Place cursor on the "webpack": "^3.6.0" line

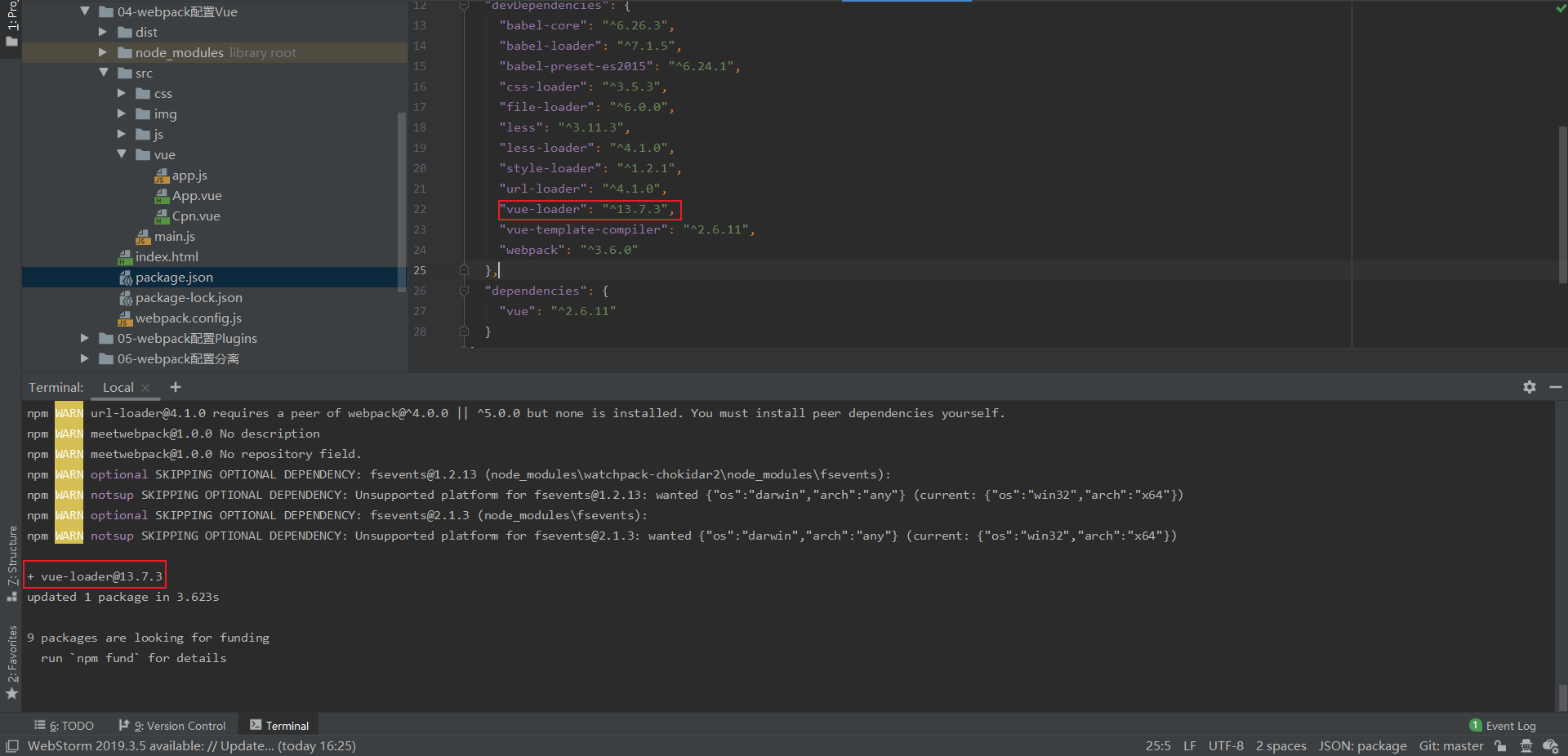(568, 250)
